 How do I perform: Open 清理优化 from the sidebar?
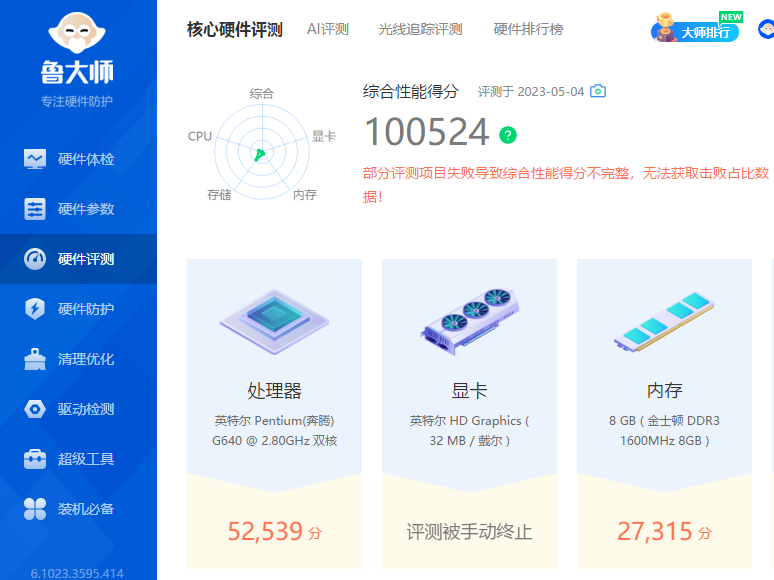[78, 359]
